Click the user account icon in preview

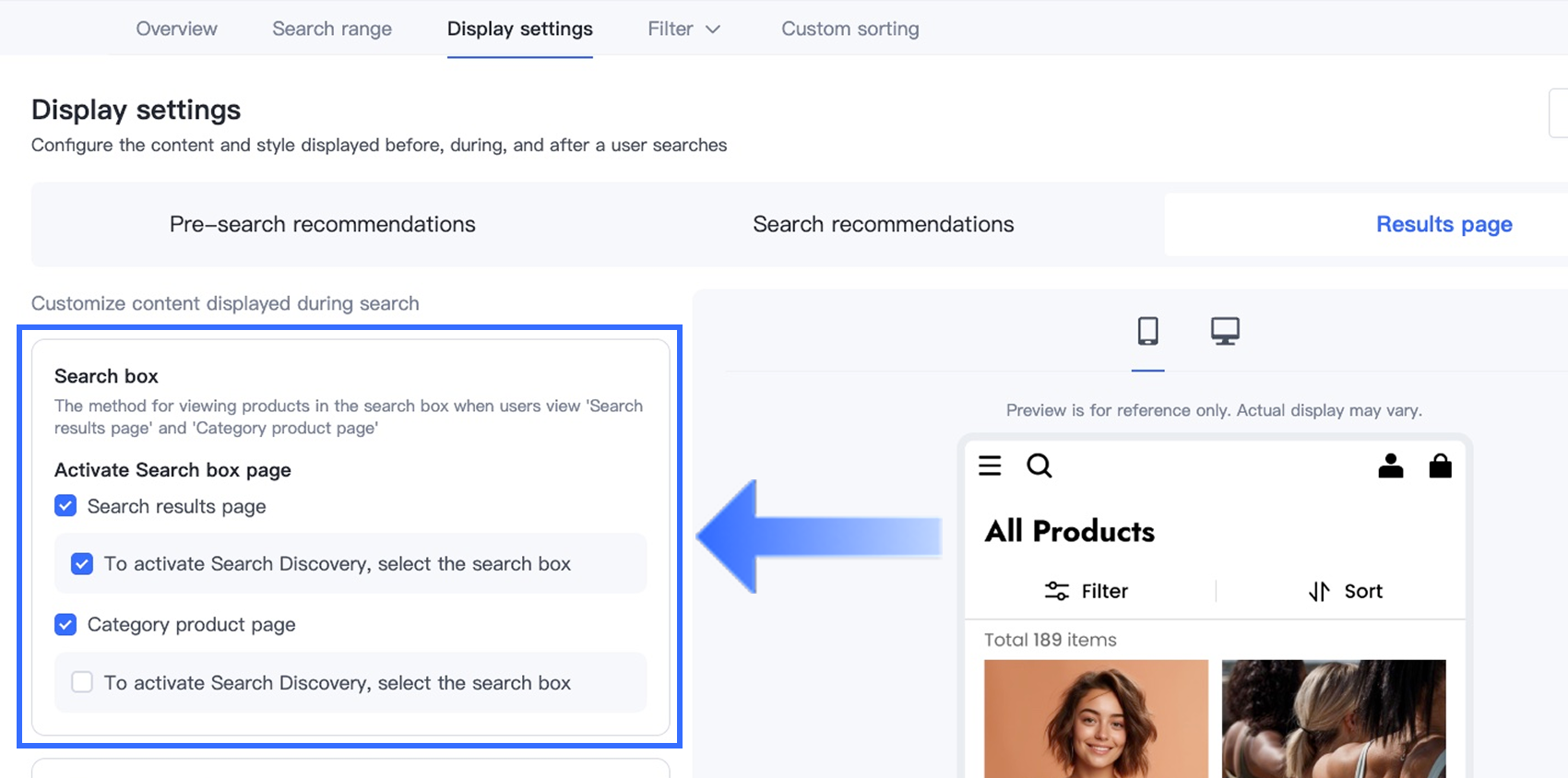coord(1390,466)
